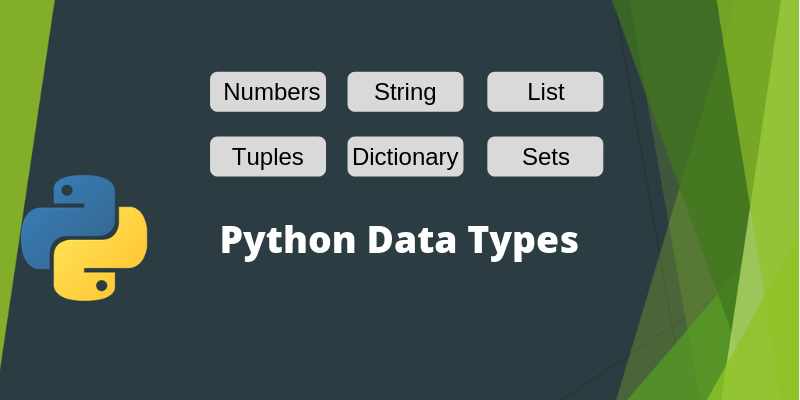Click the blue snake in the Python logo
Screen dimensions: 800x400
(x=58, y=215)
